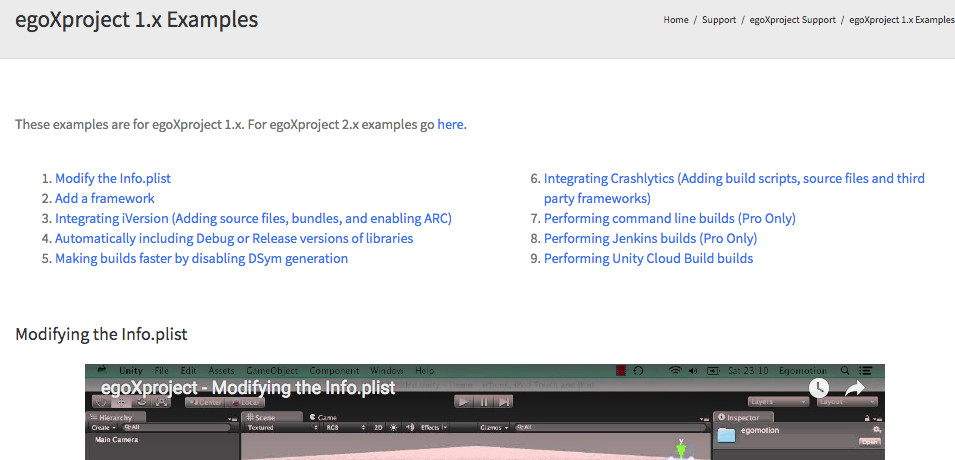Open the Unity File menu

point(161,370)
